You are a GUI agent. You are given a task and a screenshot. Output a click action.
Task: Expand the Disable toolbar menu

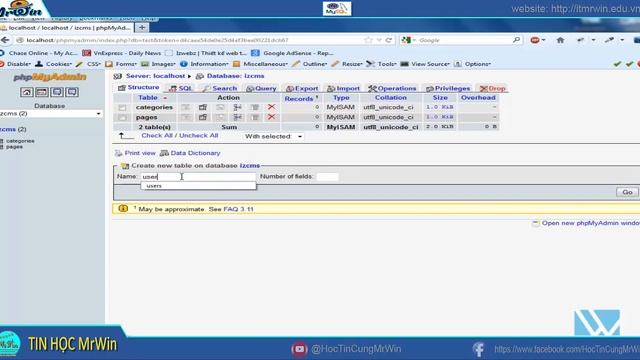click(x=18, y=64)
